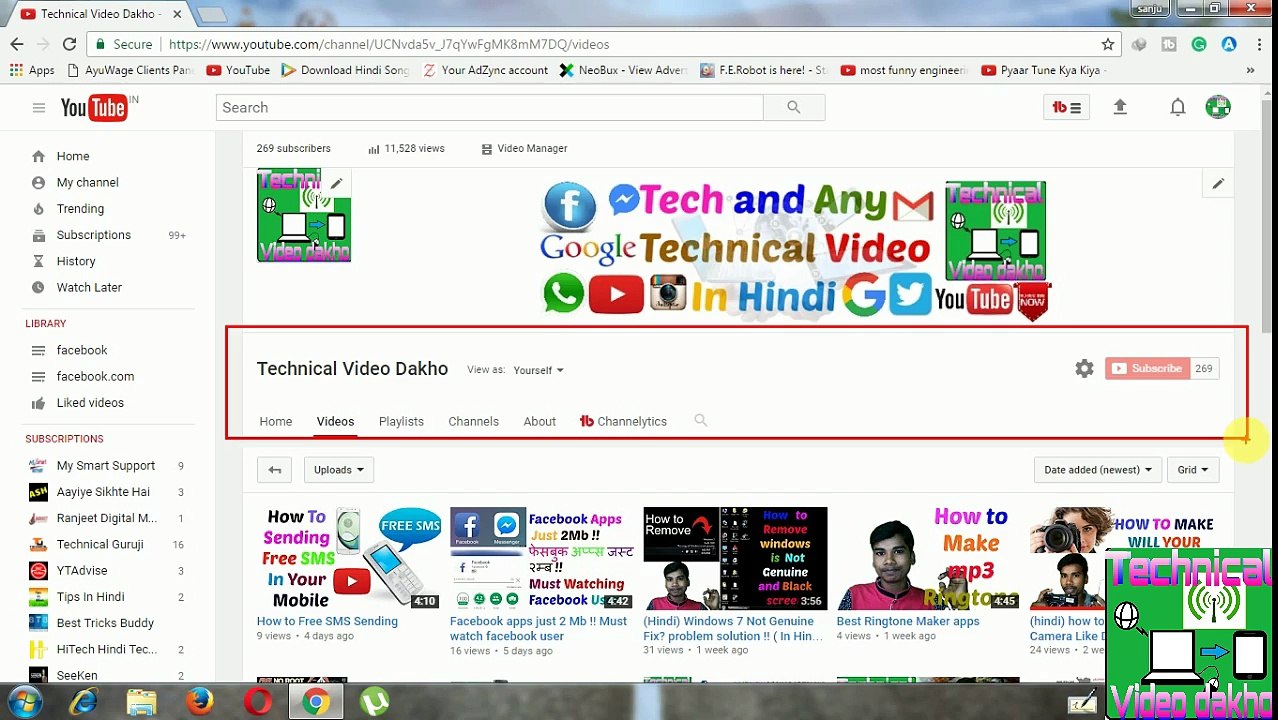Open the Apps bookmark shortcut
The height and width of the screenshot is (720, 1278).
point(32,70)
